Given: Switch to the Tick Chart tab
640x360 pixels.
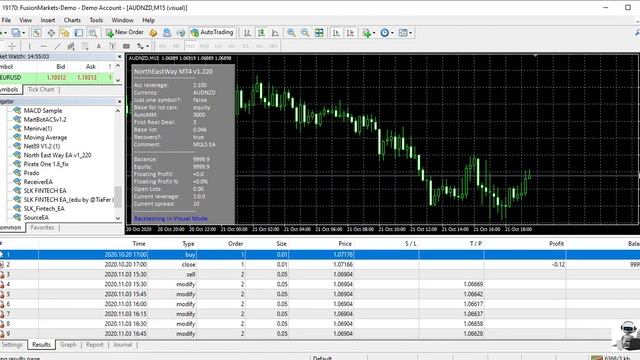Looking at the screenshot, I should [x=41, y=89].
